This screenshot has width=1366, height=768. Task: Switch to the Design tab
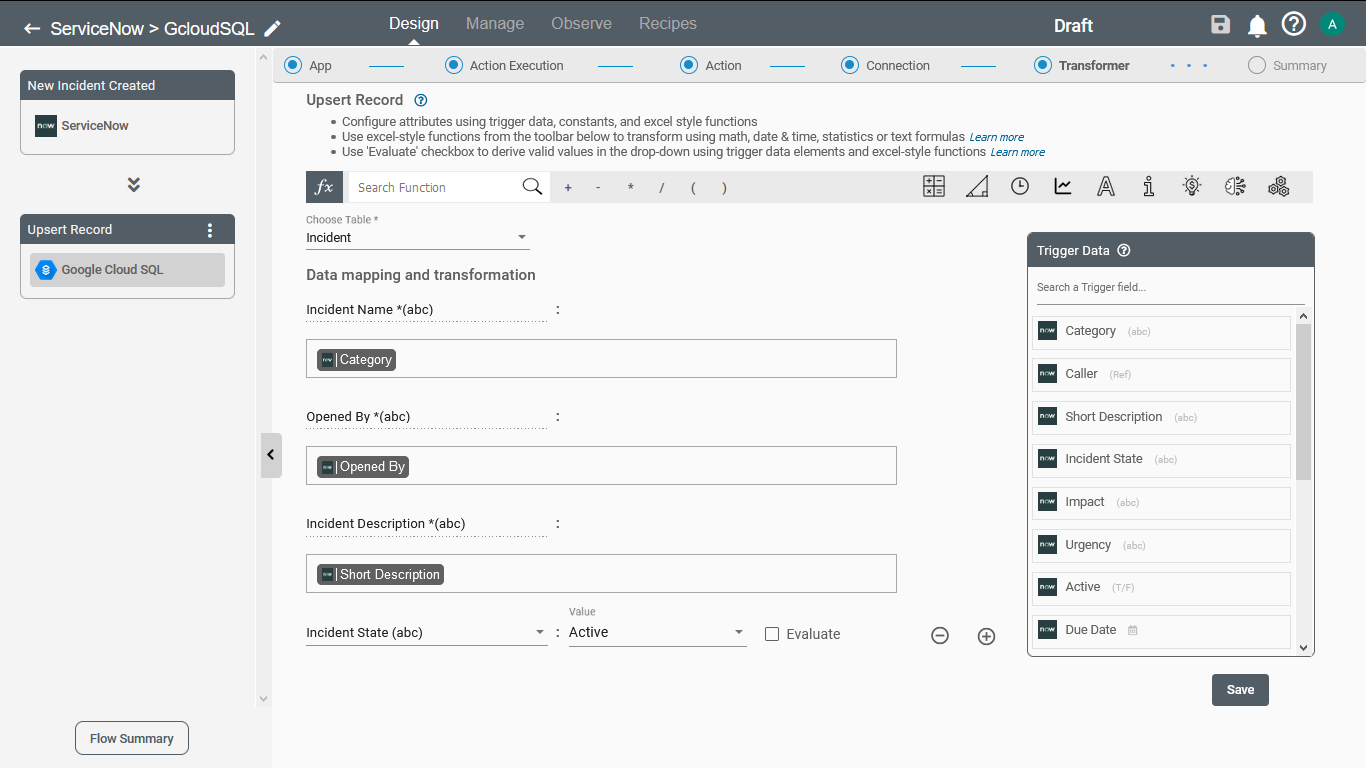click(x=414, y=24)
